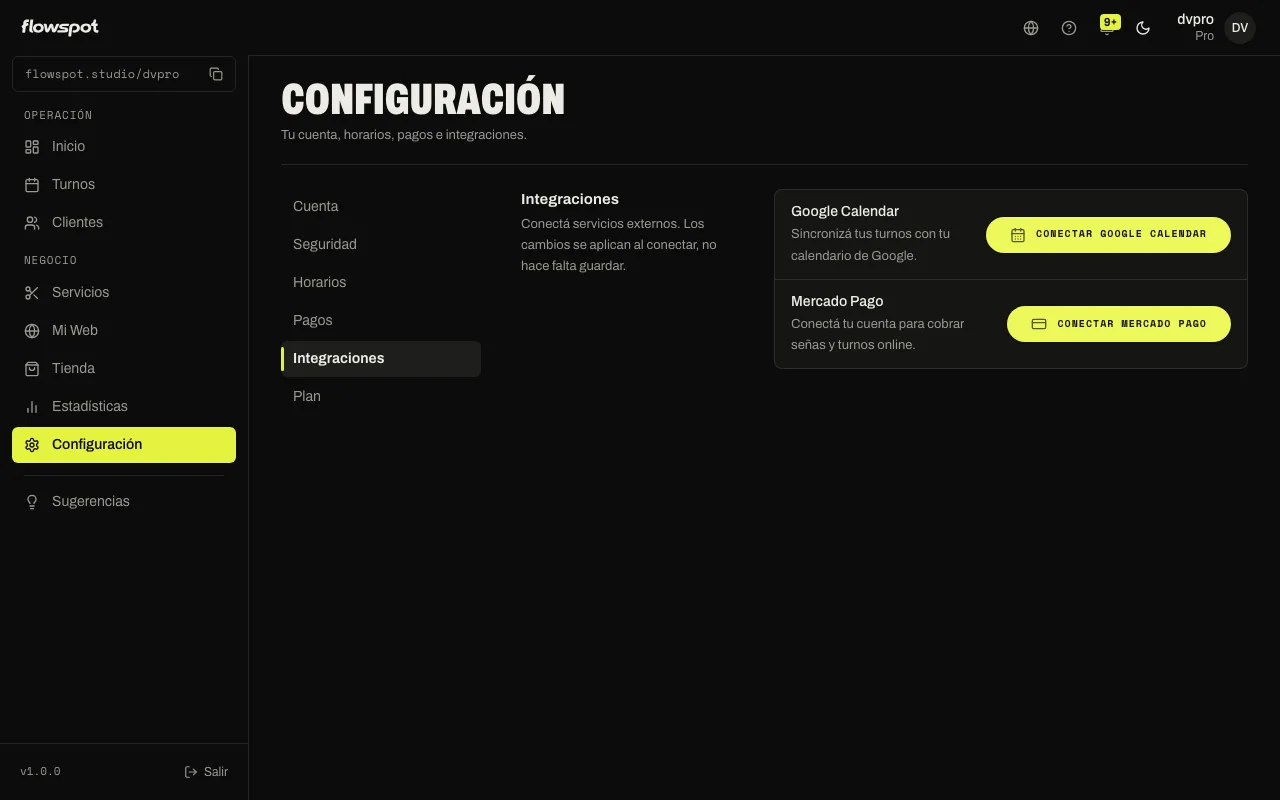
Task: Click Conectar Google Calendar button
Action: 1108,234
